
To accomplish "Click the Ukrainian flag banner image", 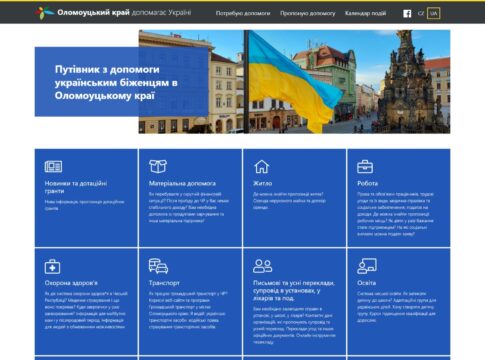I will (294, 82).
